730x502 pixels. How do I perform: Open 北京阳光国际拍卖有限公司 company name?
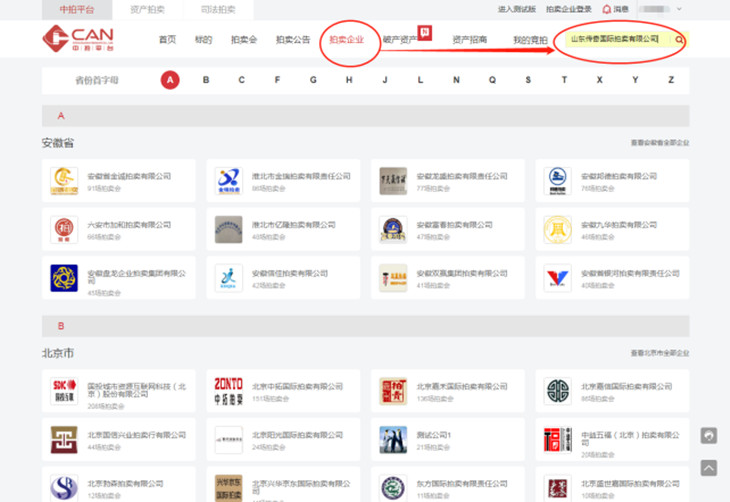297,435
